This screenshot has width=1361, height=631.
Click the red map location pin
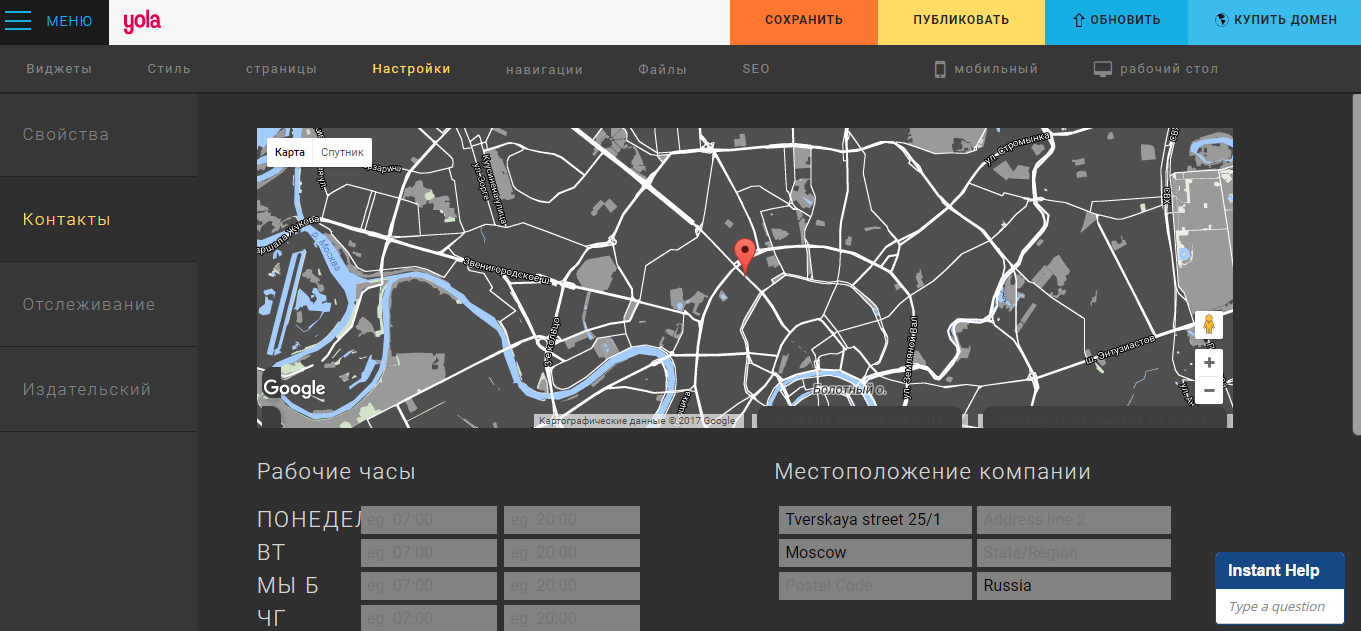[744, 254]
